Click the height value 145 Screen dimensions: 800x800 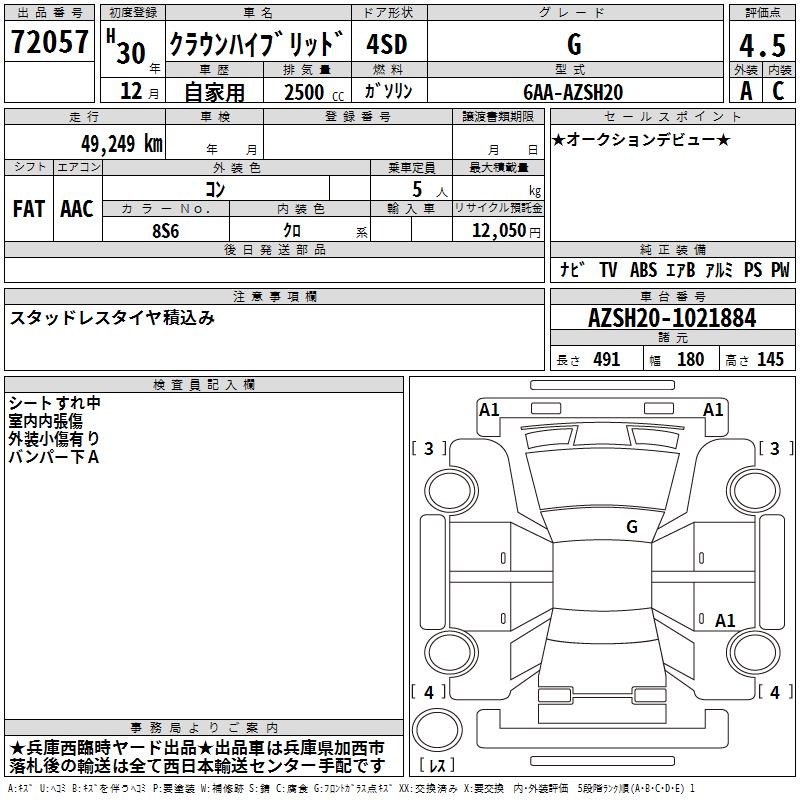point(770,360)
